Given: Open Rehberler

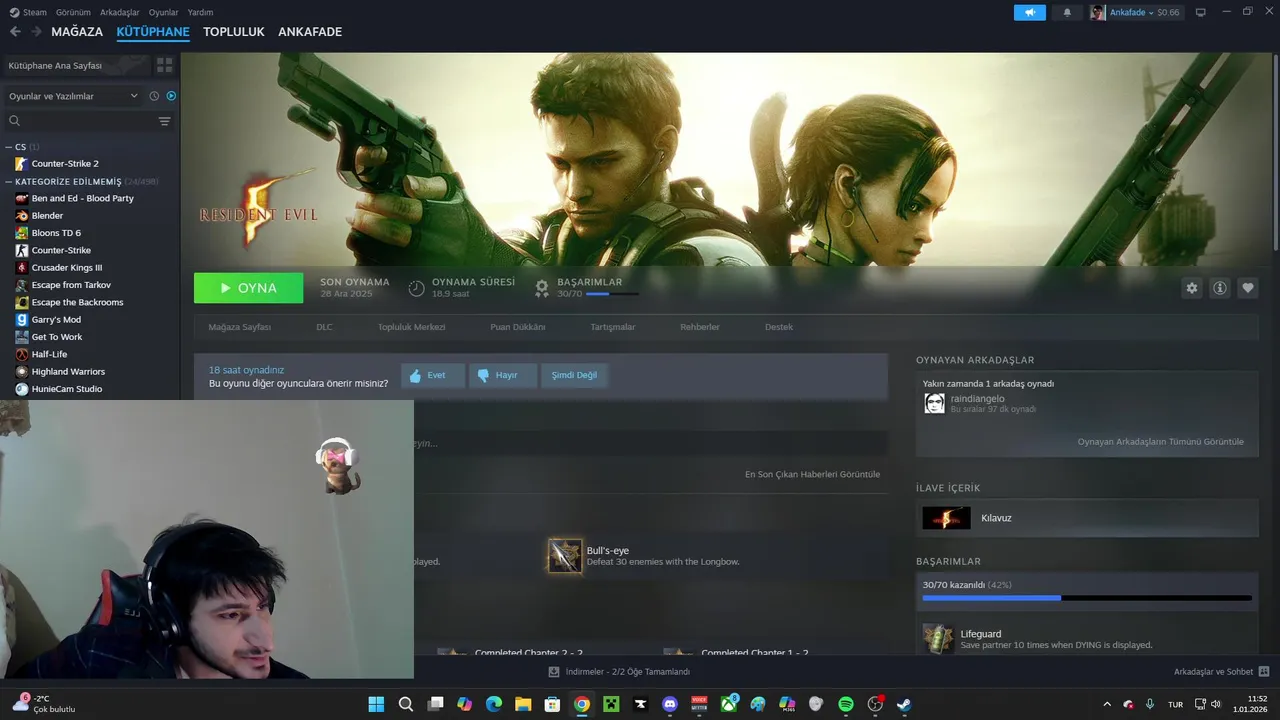Looking at the screenshot, I should (x=700, y=327).
